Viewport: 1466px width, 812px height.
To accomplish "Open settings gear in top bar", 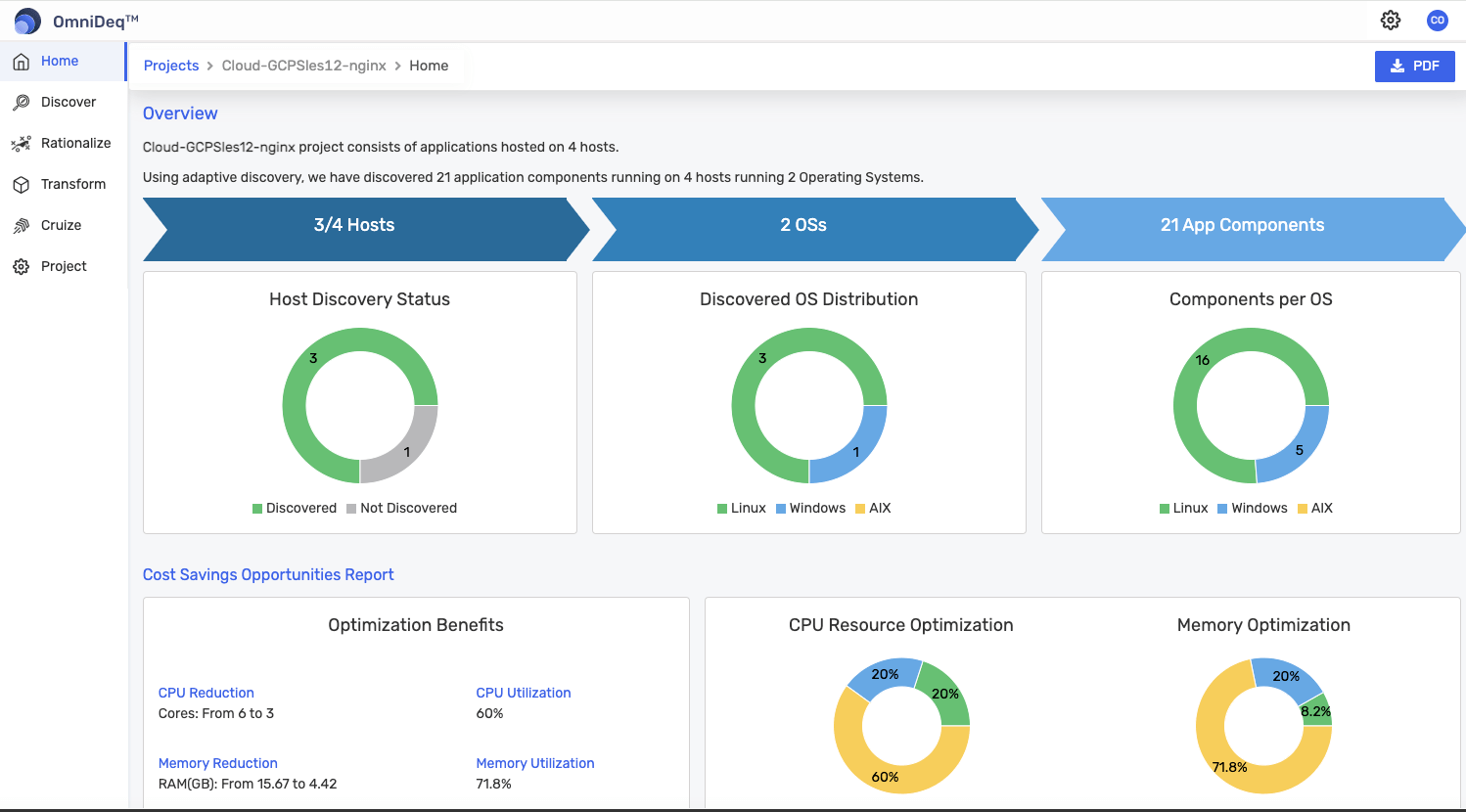I will [x=1391, y=21].
